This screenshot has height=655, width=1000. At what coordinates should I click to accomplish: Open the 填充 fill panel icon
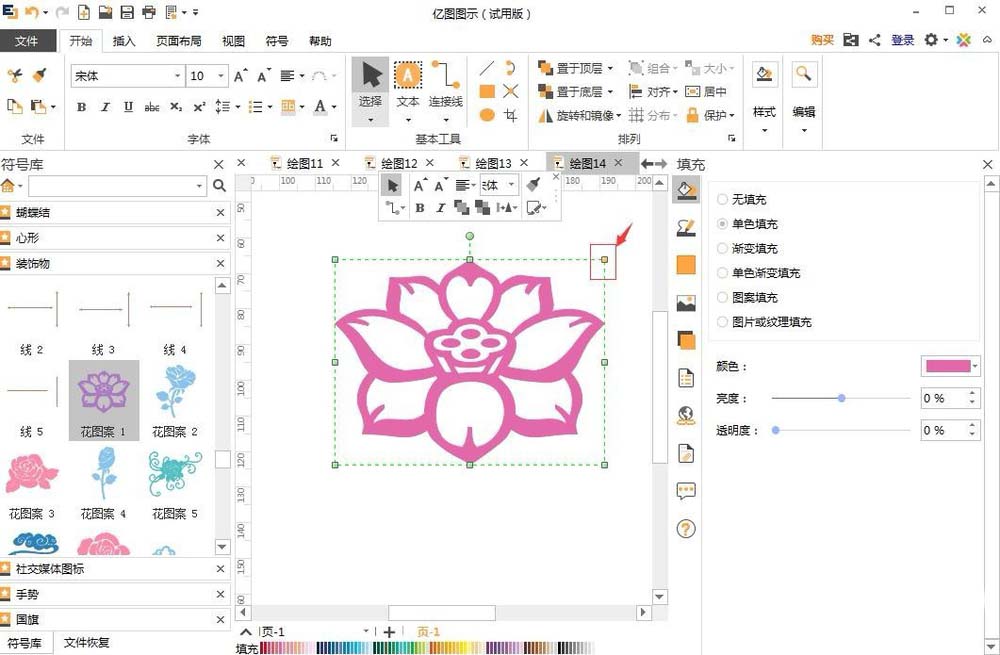[x=685, y=191]
